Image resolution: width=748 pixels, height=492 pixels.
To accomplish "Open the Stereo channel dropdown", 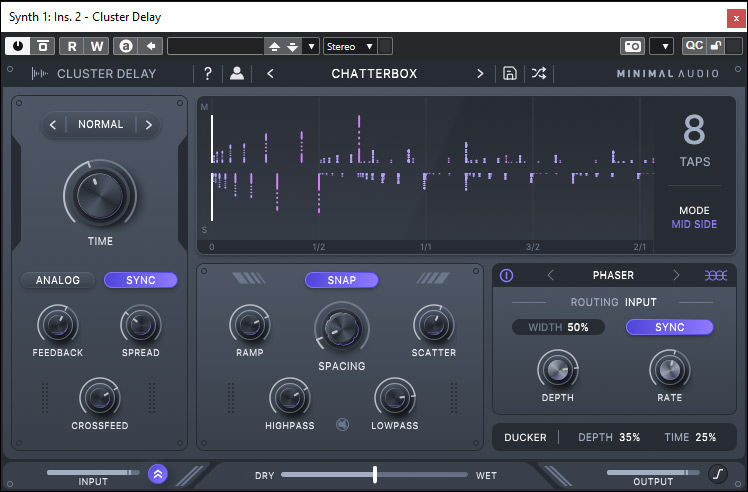I will click(349, 46).
